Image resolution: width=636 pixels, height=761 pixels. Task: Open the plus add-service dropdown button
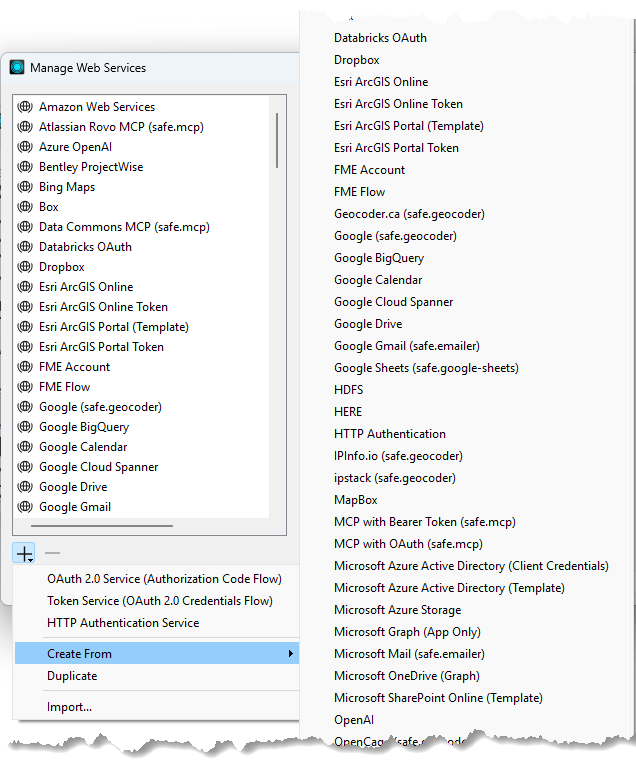pos(24,553)
